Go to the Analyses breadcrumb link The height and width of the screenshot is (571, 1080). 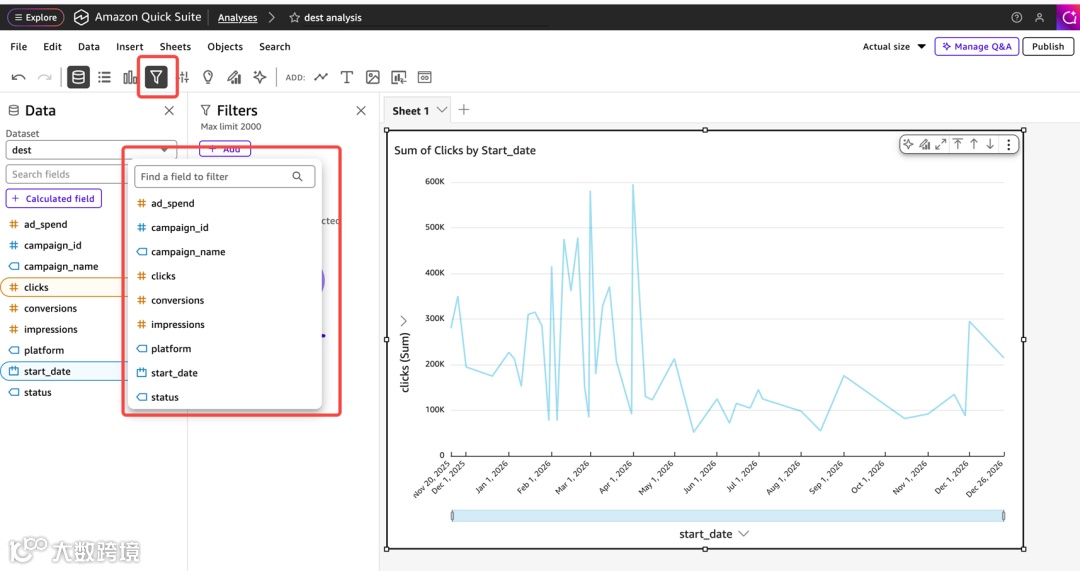(238, 17)
